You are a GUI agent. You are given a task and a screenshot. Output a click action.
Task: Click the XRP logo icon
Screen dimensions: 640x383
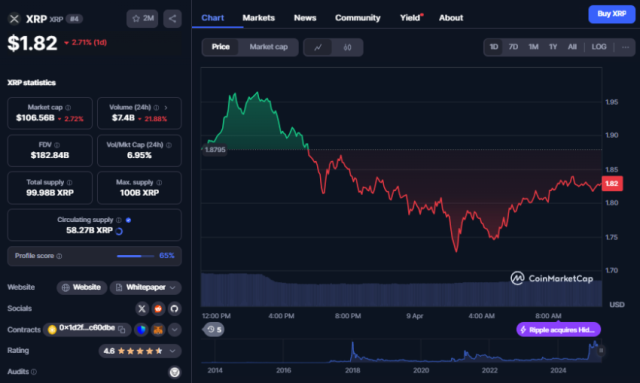[14, 19]
